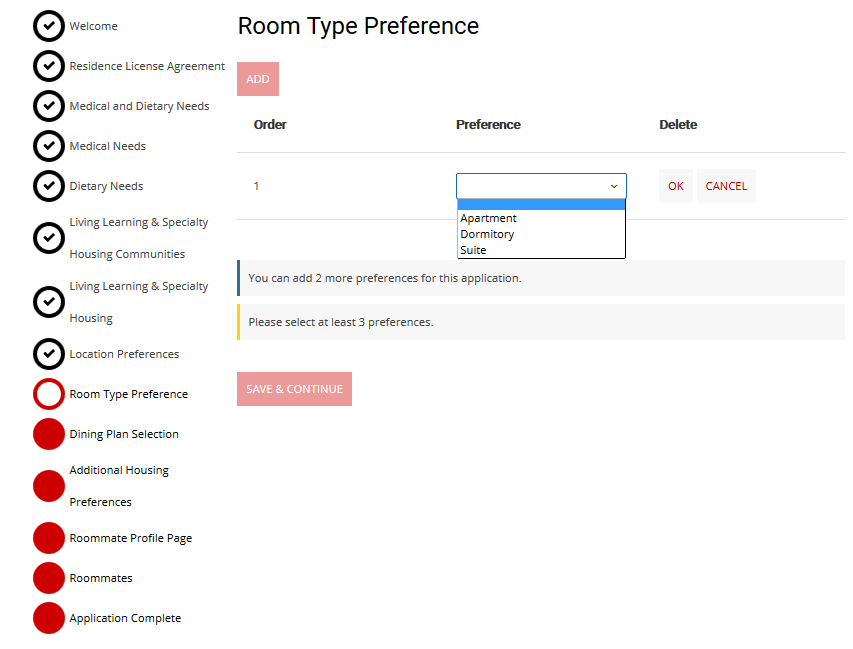Select the blank highlighted dropdown option
This screenshot has width=853, height=649.
pyautogui.click(x=541, y=205)
